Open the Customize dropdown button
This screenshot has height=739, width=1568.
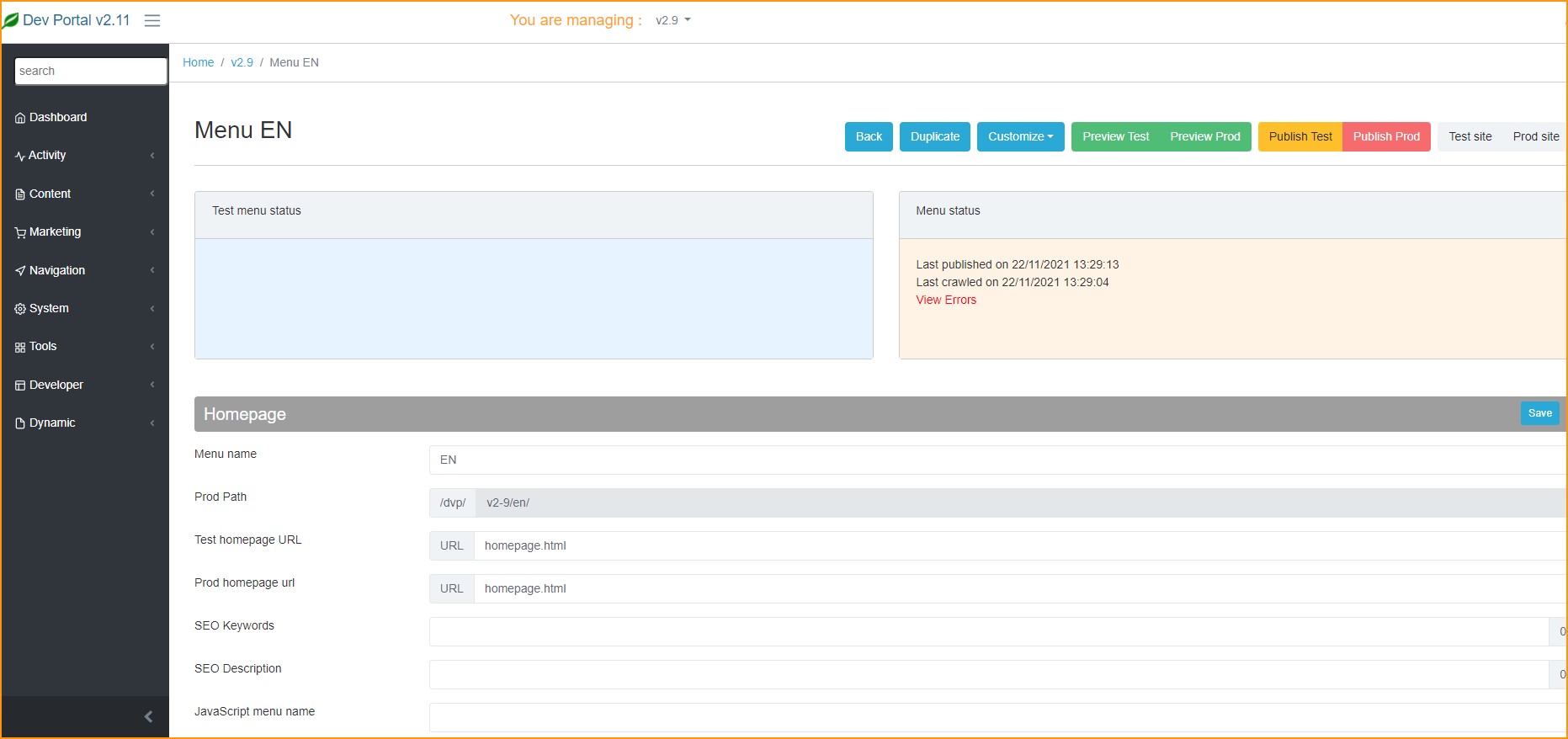1020,136
